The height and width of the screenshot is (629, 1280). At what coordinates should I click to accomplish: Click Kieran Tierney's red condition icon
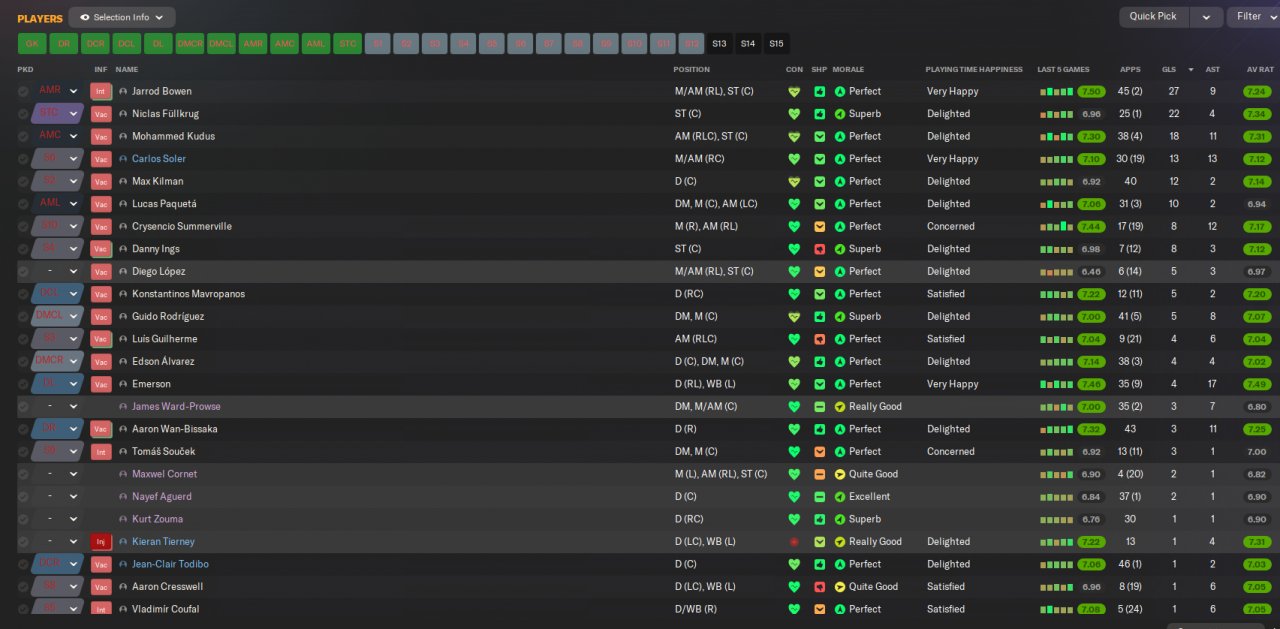[794, 542]
